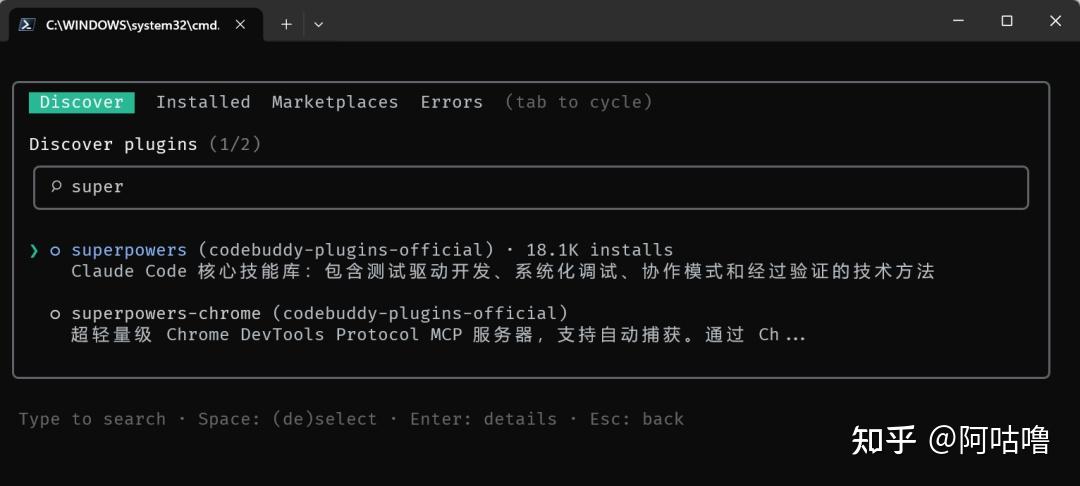
Task: Minimize the terminal window
Action: pyautogui.click(x=959, y=21)
